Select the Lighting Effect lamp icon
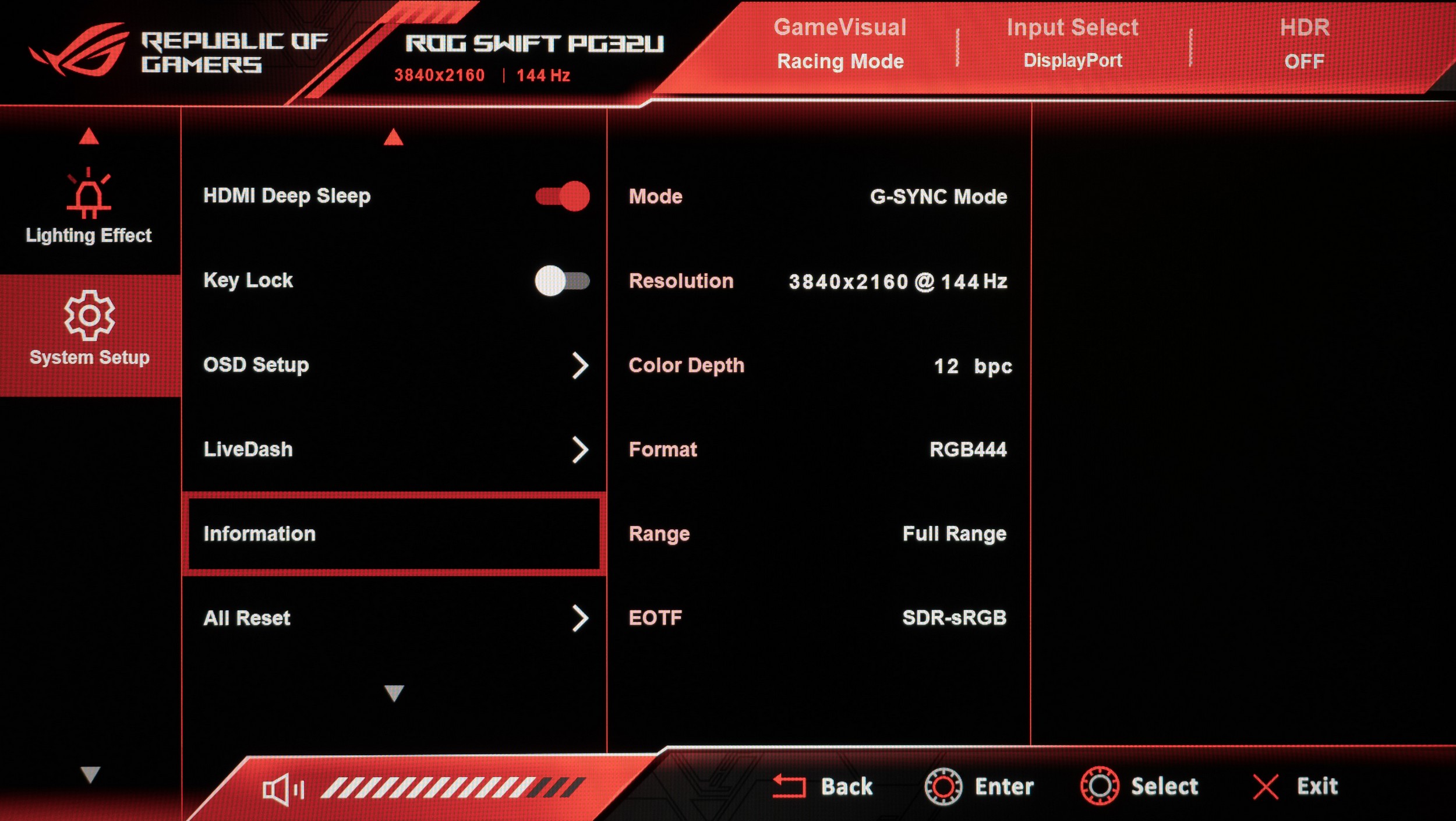This screenshot has width=1456, height=821. tap(89, 194)
